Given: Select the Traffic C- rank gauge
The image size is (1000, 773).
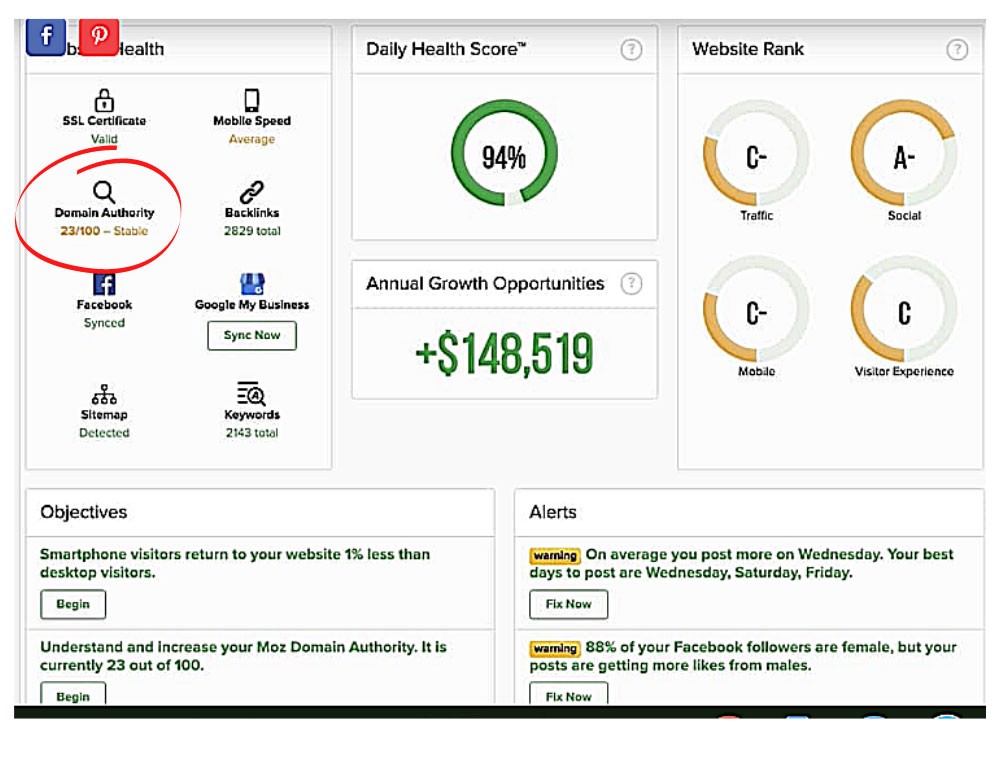Looking at the screenshot, I should (x=756, y=157).
